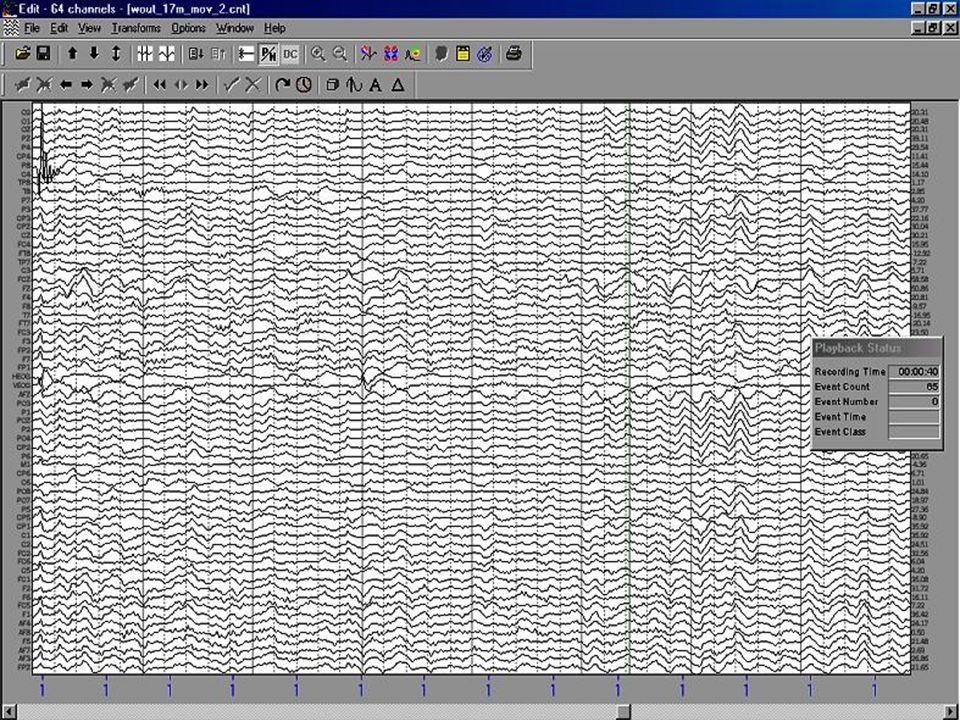Click the zoom out magnifier
Screen dimensions: 960x720
click(340, 54)
